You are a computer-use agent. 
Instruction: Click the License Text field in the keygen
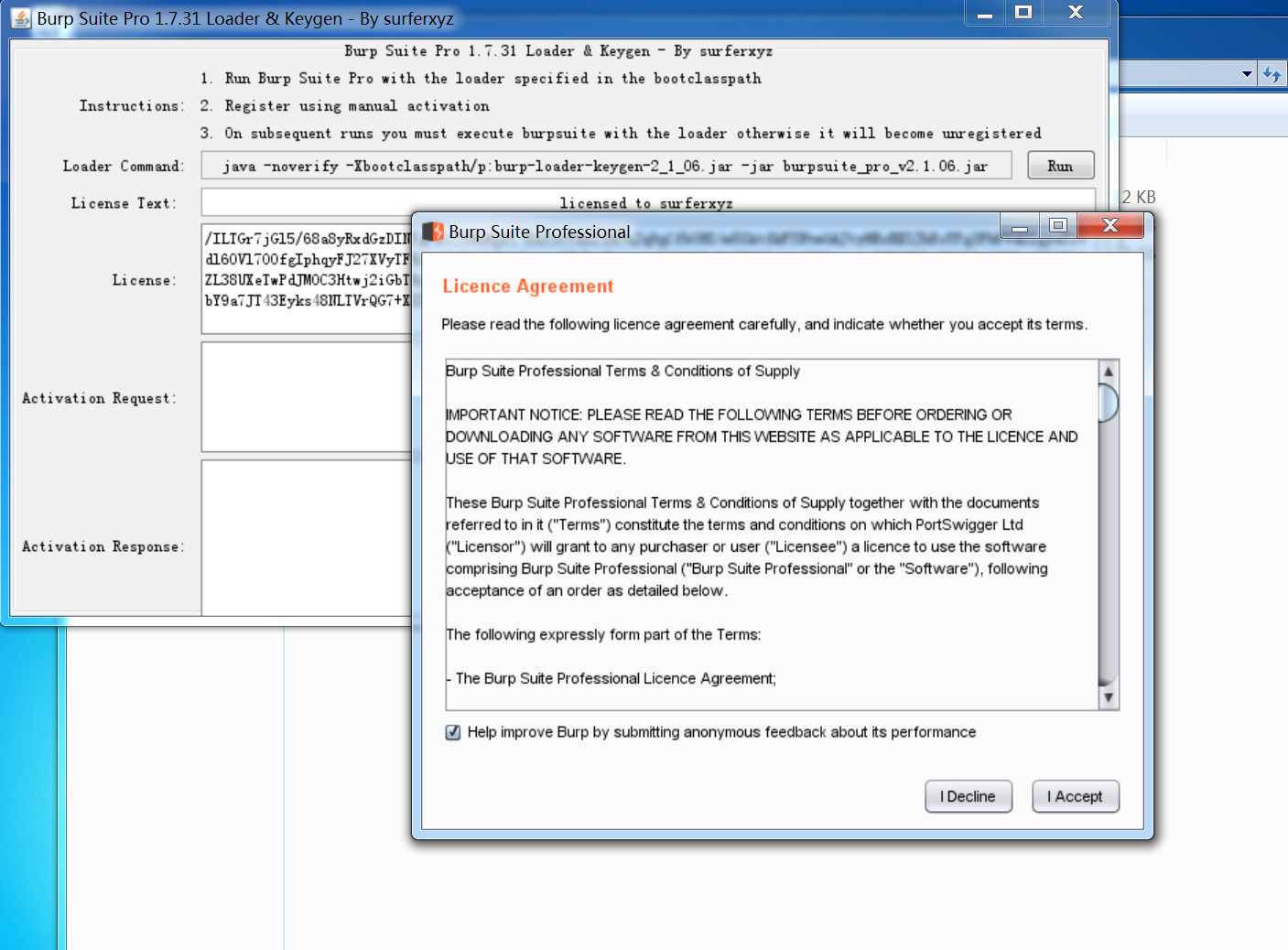[x=648, y=202]
